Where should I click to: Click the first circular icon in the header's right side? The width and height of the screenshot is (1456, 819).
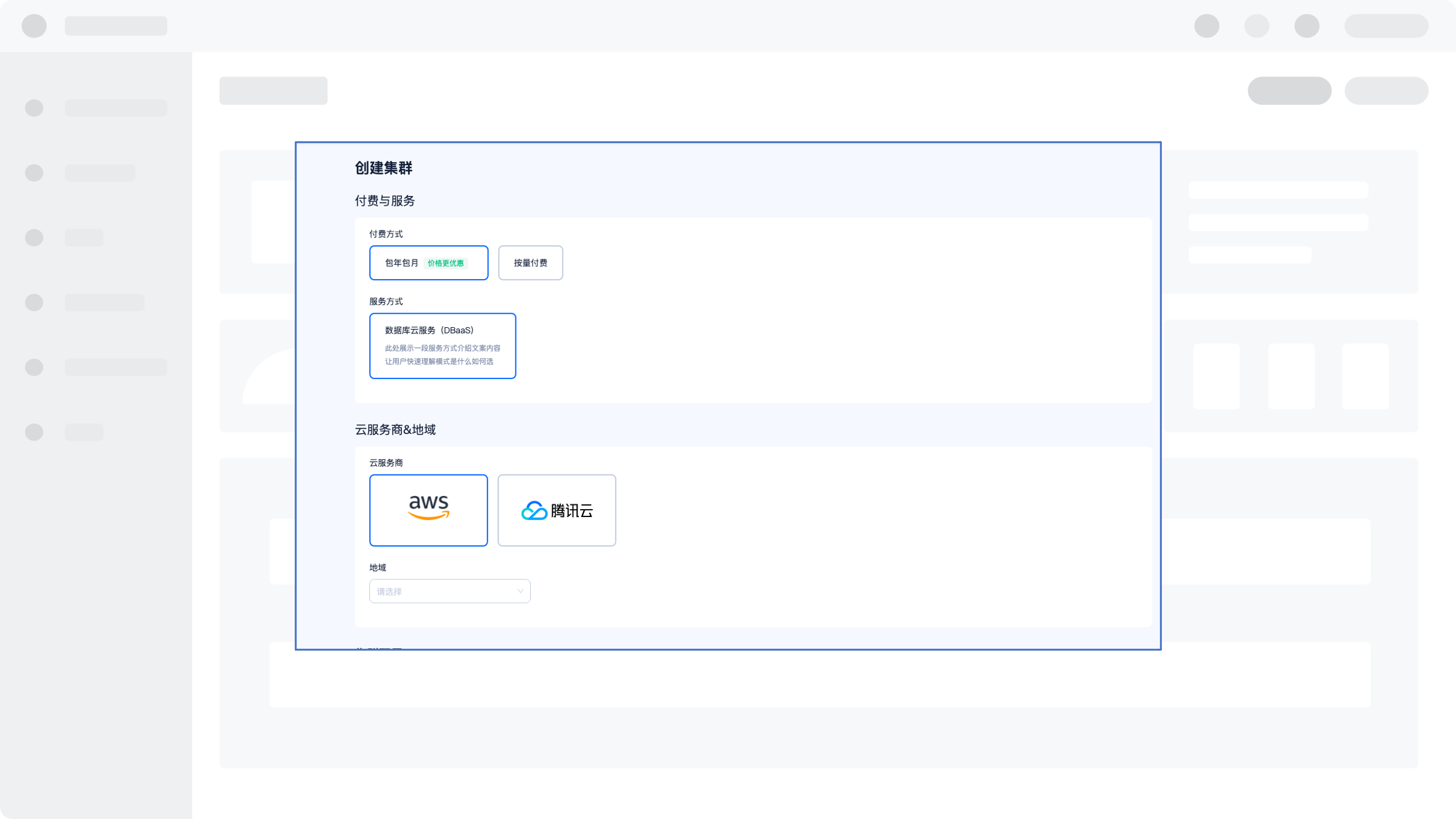pos(1206,26)
